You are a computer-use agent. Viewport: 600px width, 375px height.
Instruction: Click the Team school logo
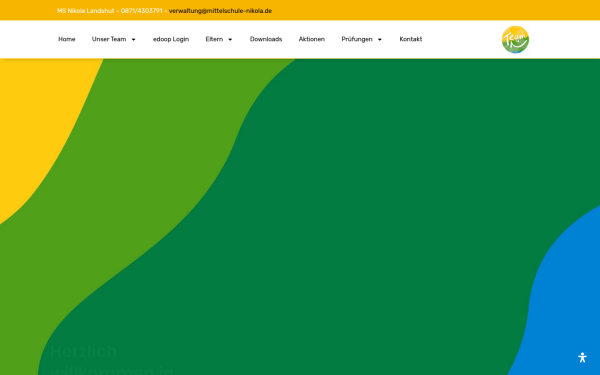[x=515, y=39]
